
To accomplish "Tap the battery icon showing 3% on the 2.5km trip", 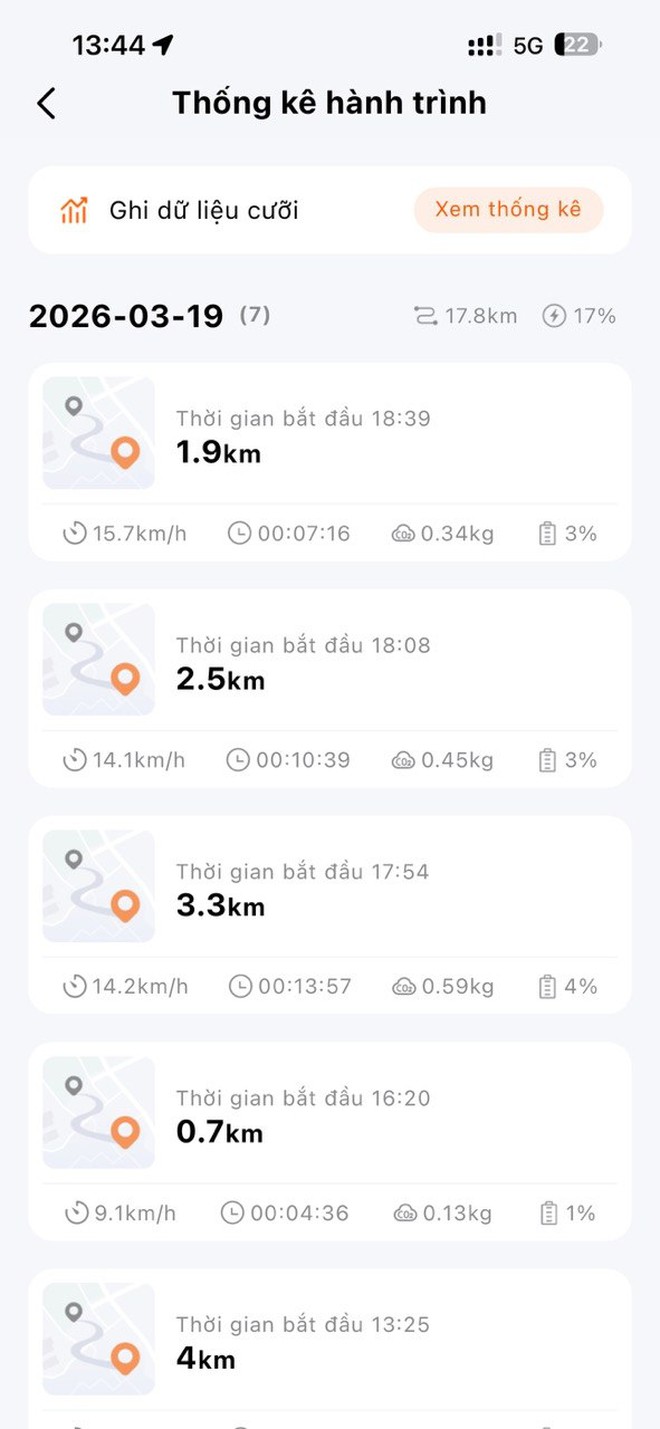I will pyautogui.click(x=547, y=759).
